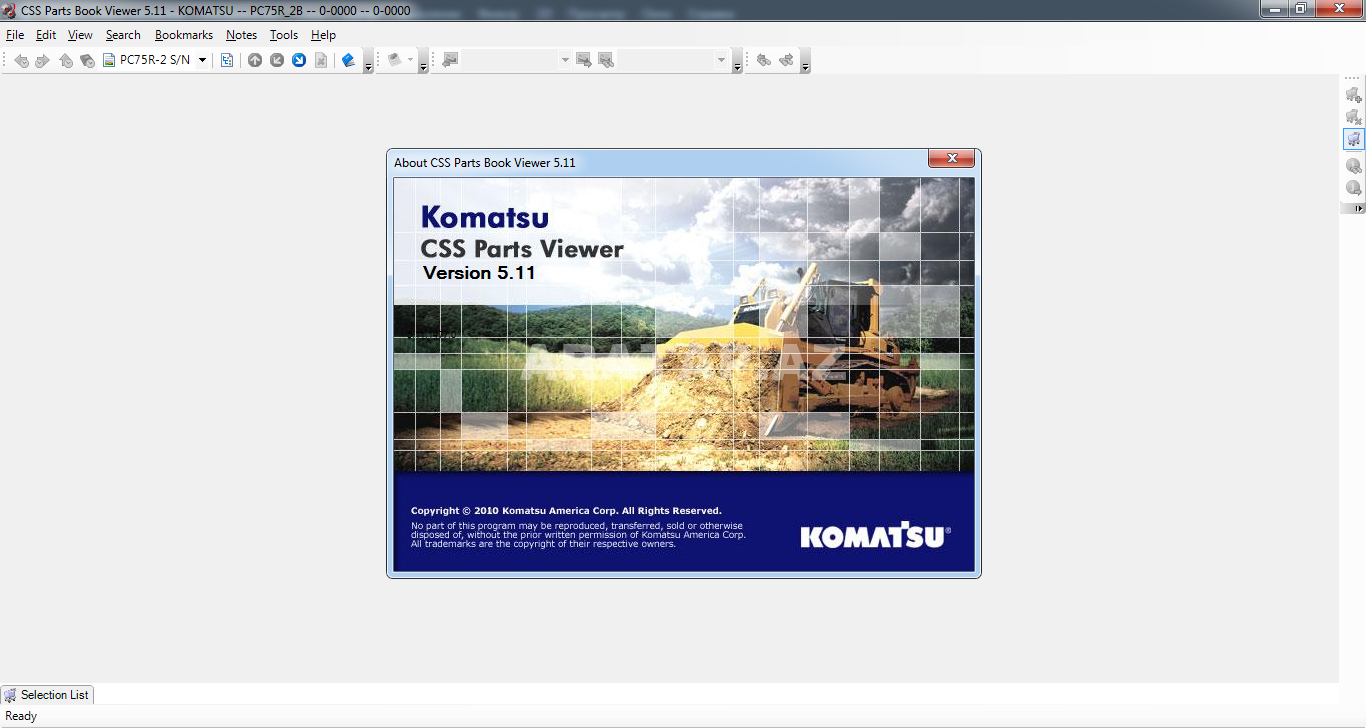Open toolbar options after the second combo box
This screenshot has width=1366, height=728.
737,63
